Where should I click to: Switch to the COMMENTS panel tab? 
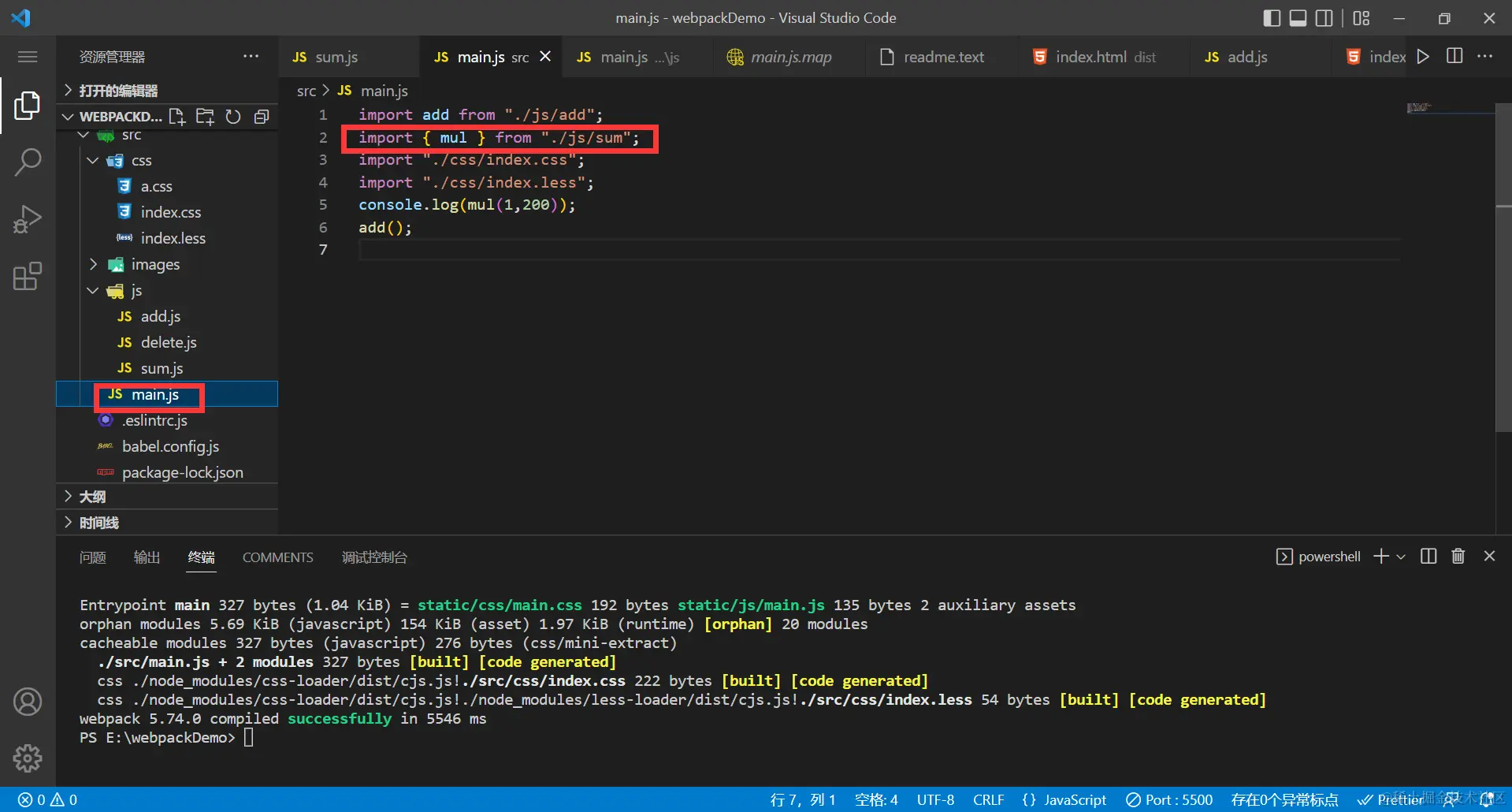point(277,557)
